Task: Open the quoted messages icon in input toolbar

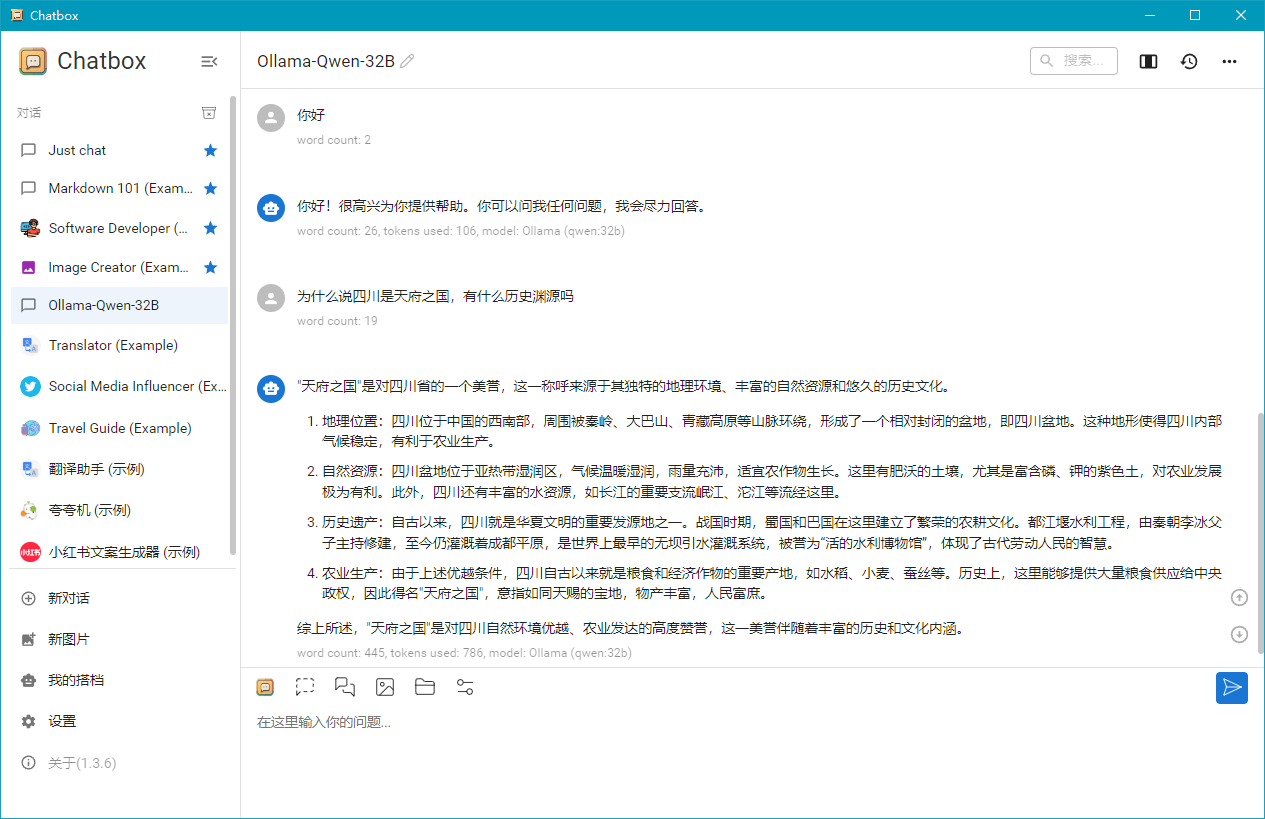Action: [345, 687]
